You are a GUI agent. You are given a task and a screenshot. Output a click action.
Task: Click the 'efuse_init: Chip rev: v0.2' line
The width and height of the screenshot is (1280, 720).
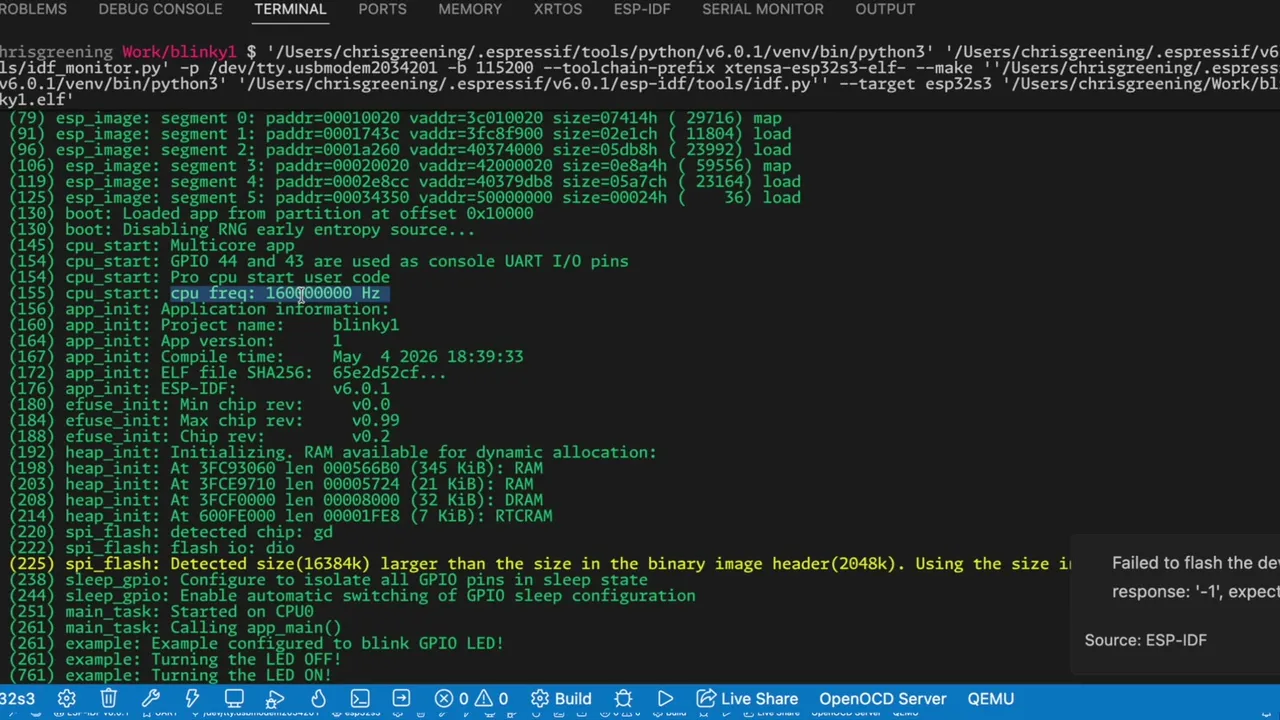click(x=200, y=437)
